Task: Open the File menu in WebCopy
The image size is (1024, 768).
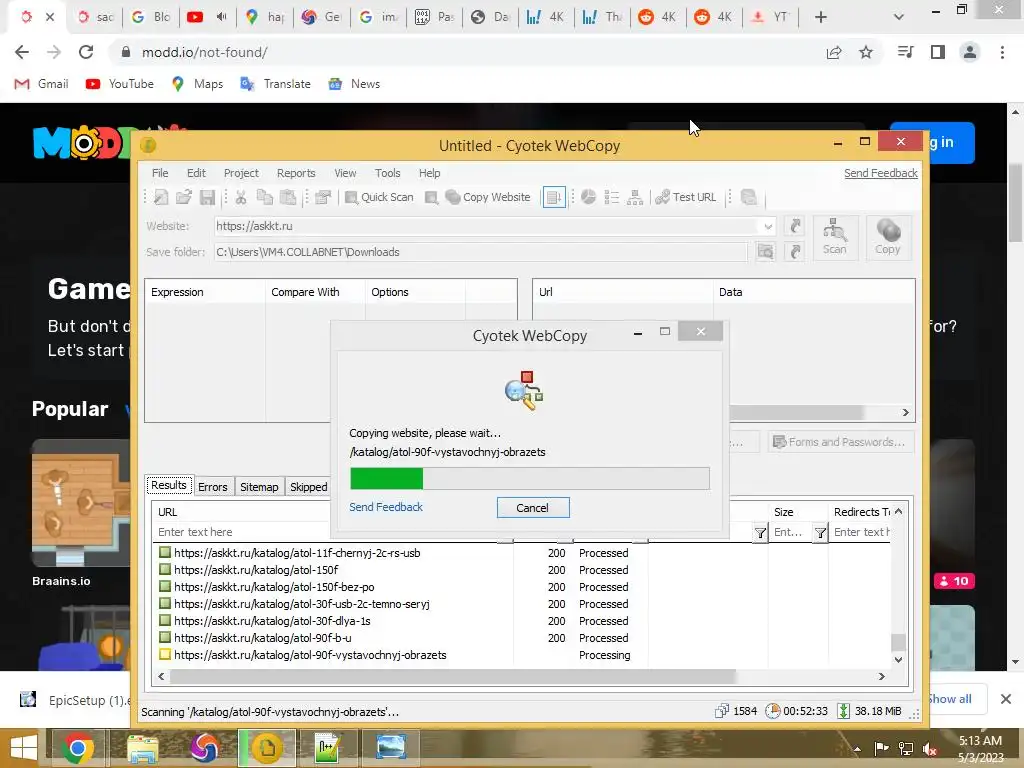Action: (x=160, y=173)
